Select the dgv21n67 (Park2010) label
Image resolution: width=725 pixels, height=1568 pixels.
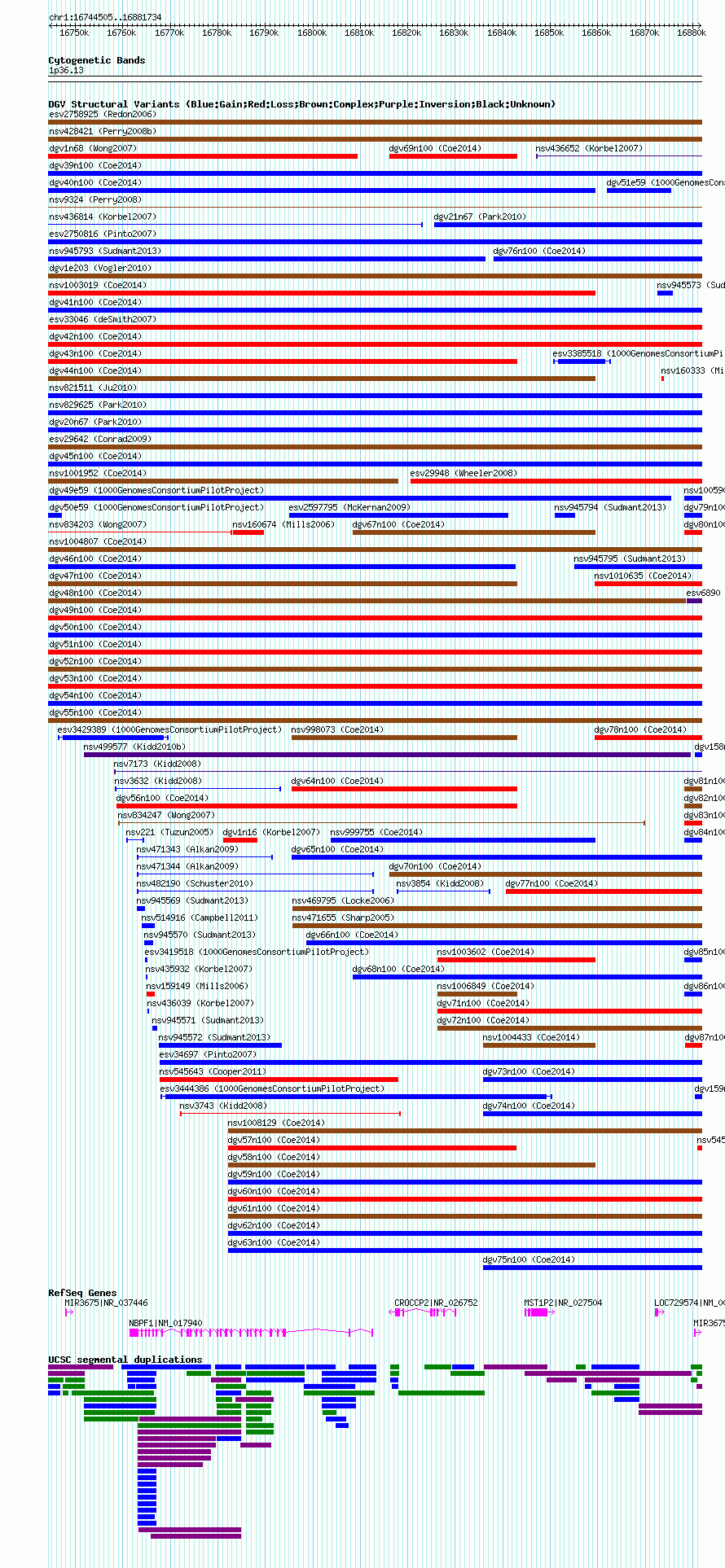click(x=480, y=217)
